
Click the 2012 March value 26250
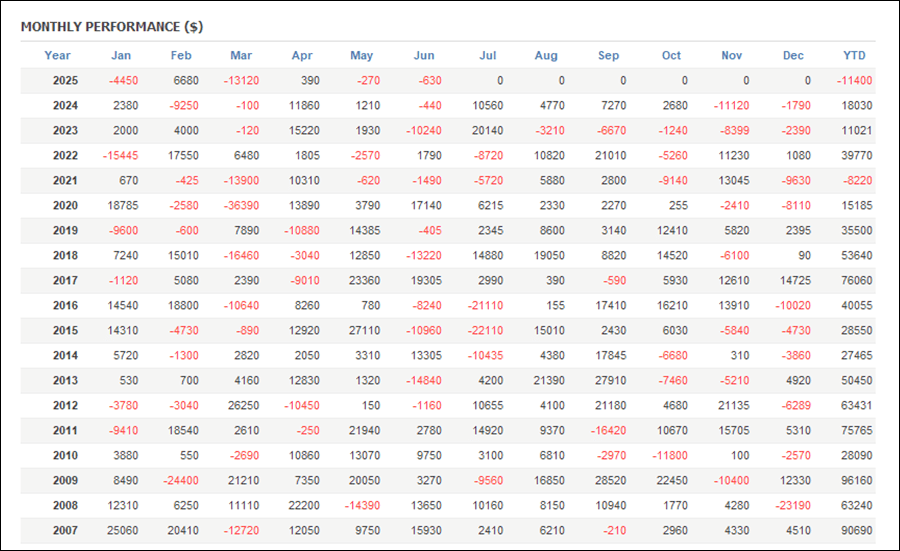243,405
